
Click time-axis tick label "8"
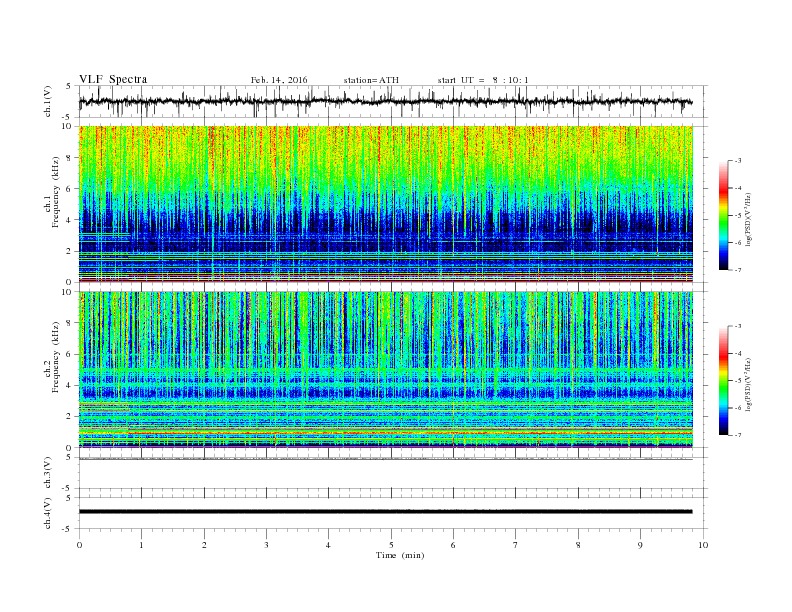pos(578,545)
